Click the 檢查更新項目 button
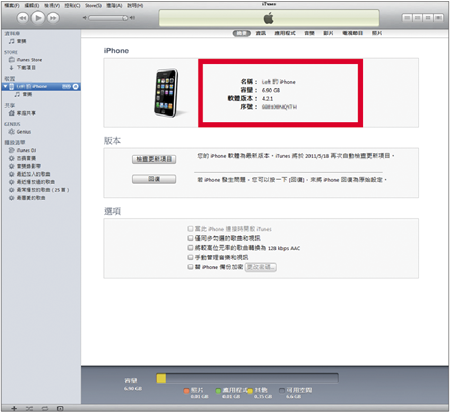 (154, 159)
